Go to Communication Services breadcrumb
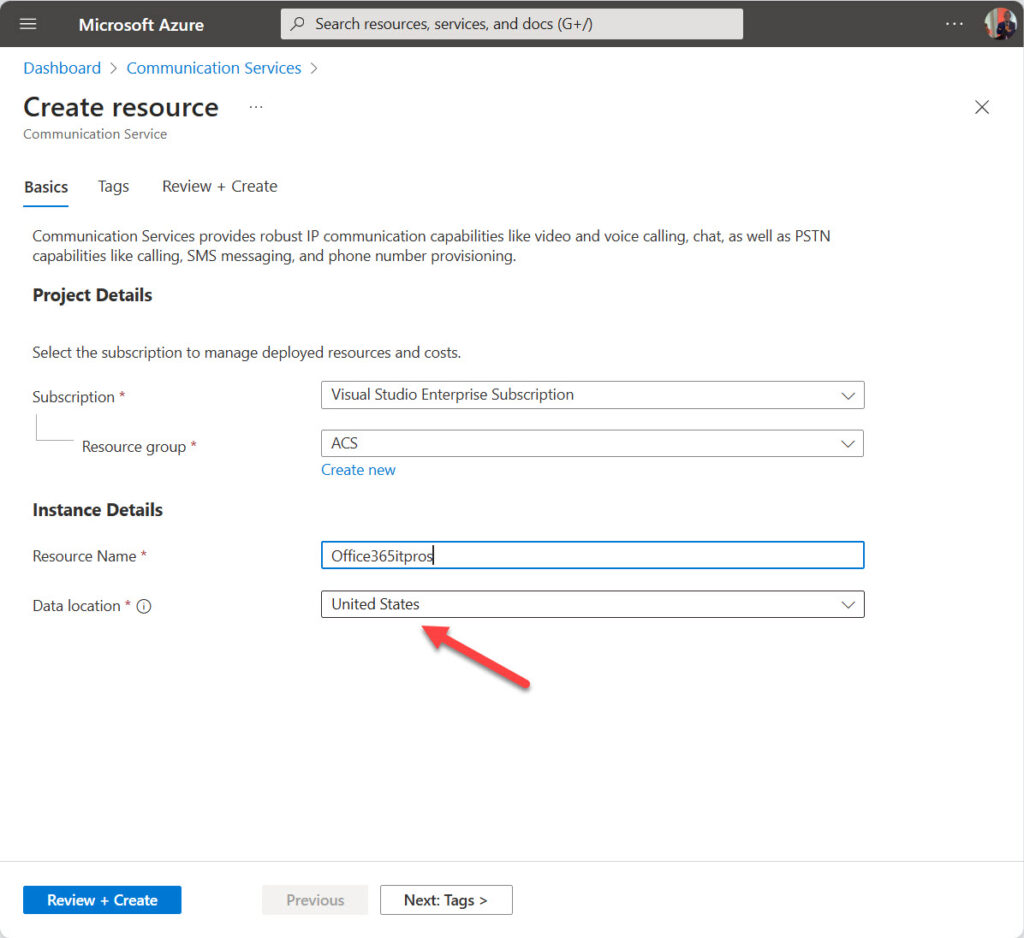The image size is (1024, 938). click(x=214, y=68)
